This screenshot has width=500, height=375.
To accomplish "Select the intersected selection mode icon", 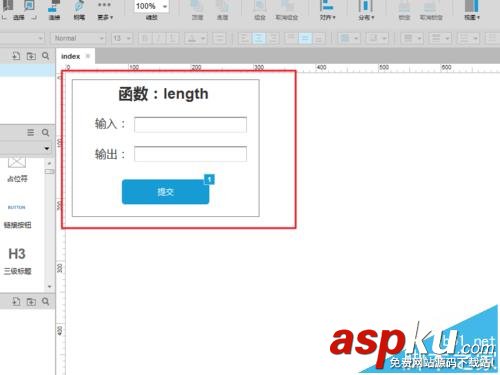I will tap(8, 5).
